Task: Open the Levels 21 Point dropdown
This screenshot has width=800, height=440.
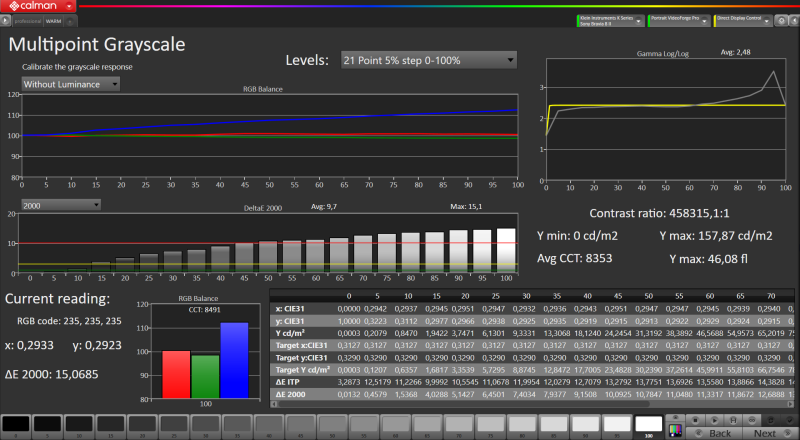Action: 429,60
